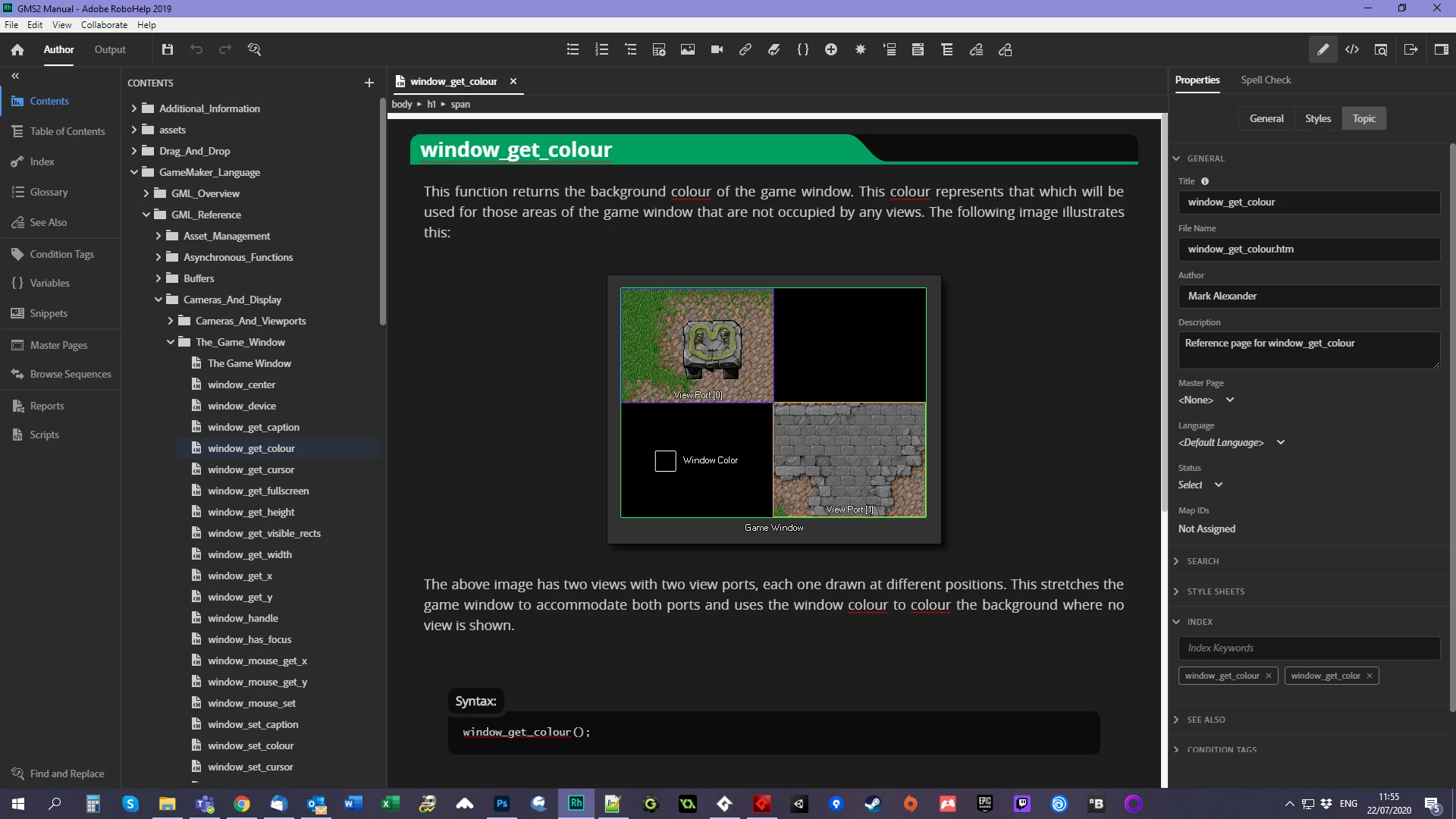Remove the window_get_color index keyword

[x=1370, y=676]
